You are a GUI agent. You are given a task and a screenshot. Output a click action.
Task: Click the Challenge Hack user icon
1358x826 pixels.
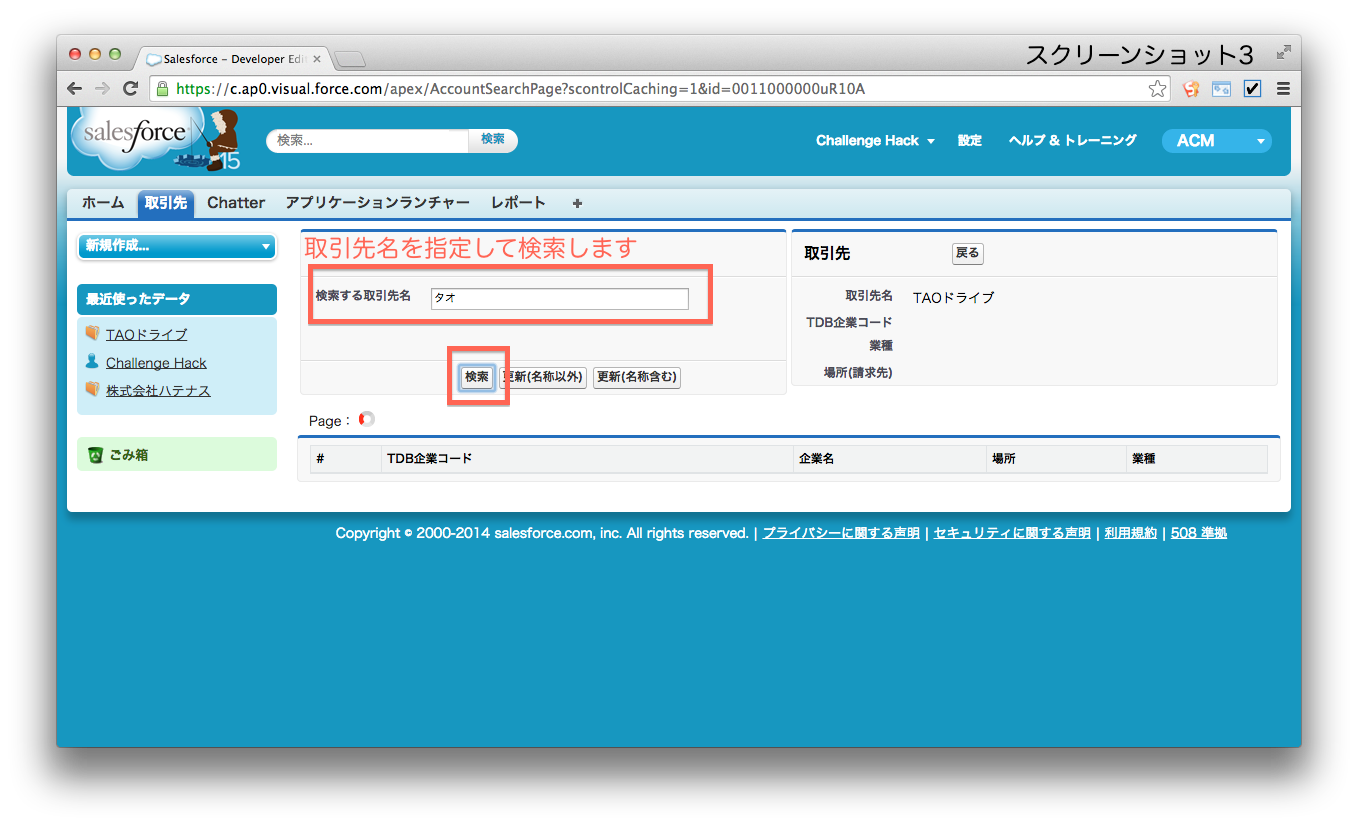[x=92, y=361]
